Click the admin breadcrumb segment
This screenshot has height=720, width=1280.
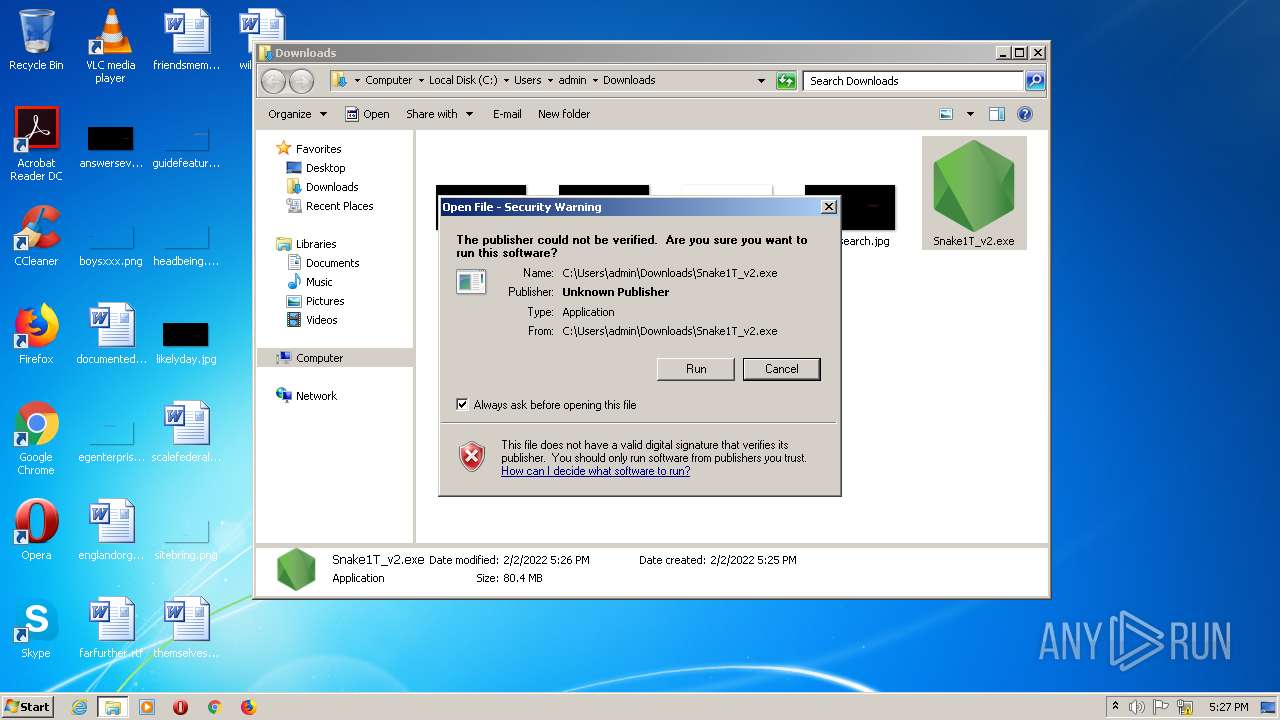(x=573, y=81)
